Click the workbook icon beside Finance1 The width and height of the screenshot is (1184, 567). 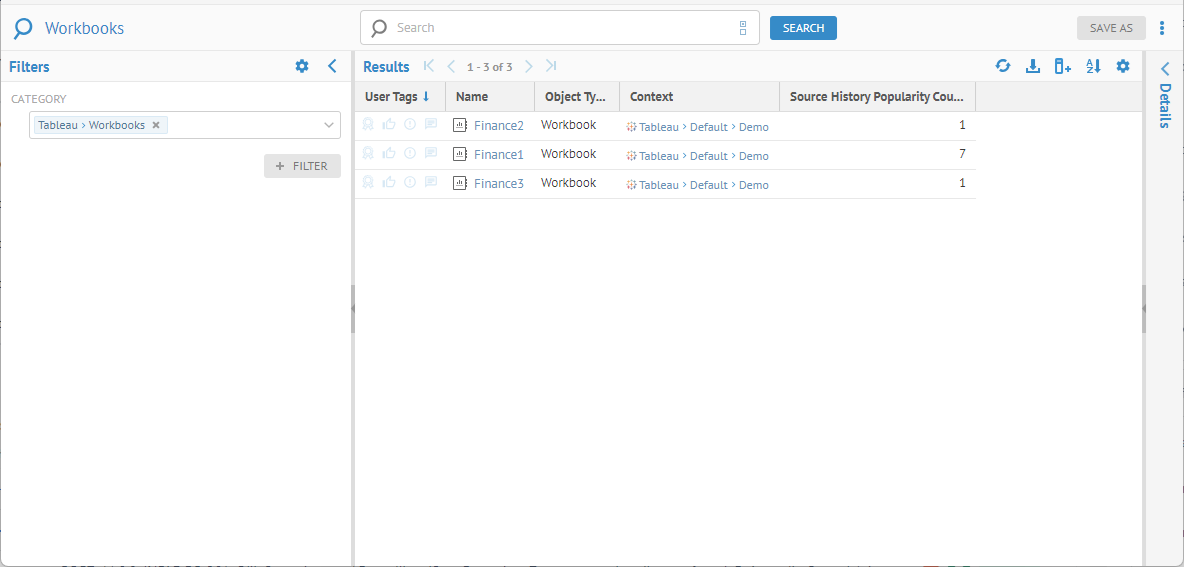click(460, 154)
